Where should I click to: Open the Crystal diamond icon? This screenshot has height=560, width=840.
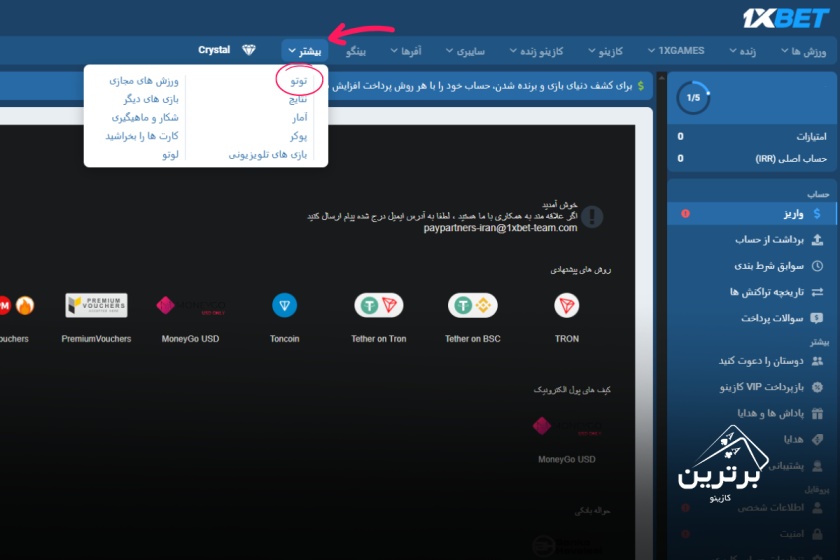(249, 50)
